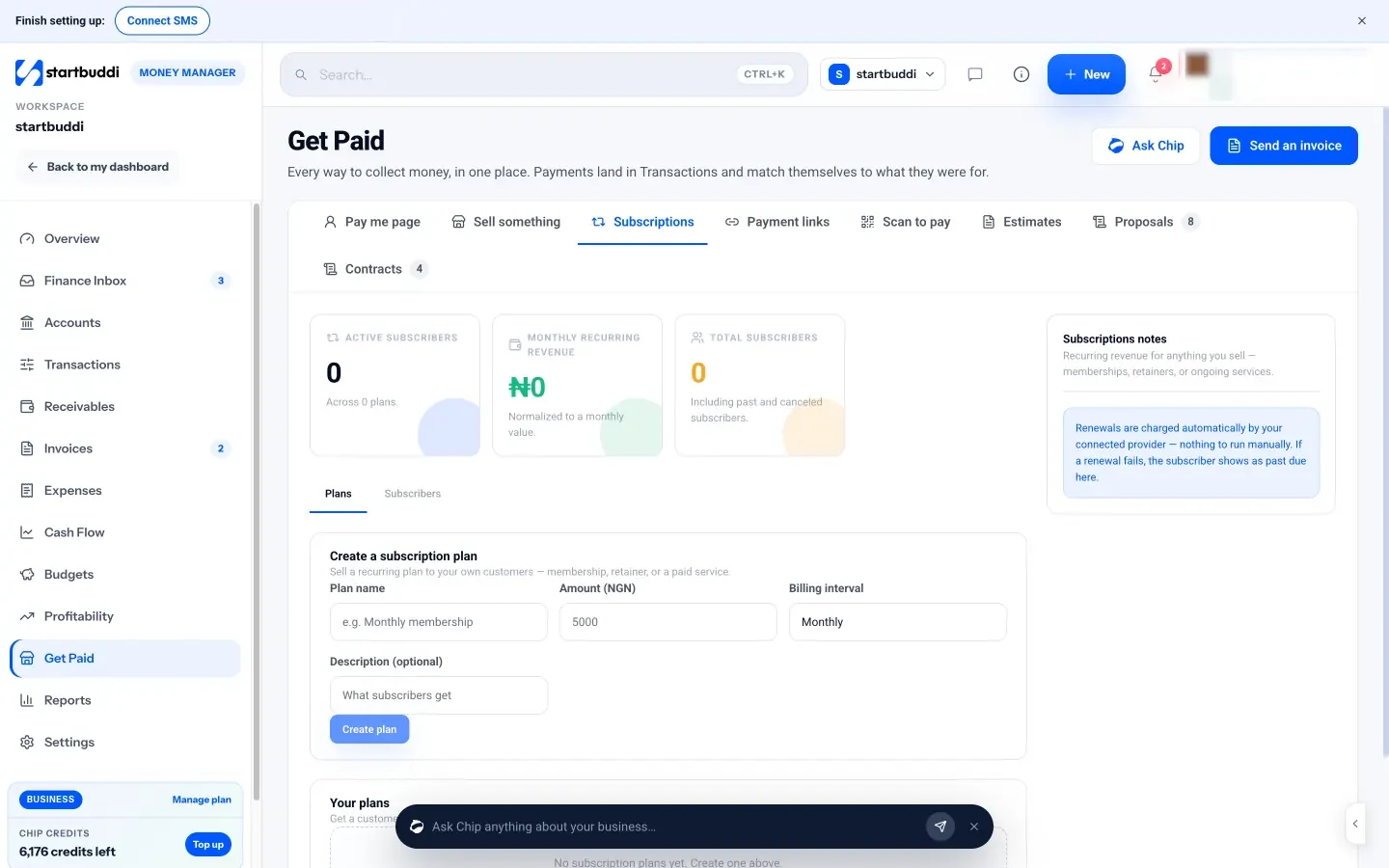Image resolution: width=1389 pixels, height=868 pixels.
Task: Dismiss the Finish setting up banner
Action: (1362, 20)
